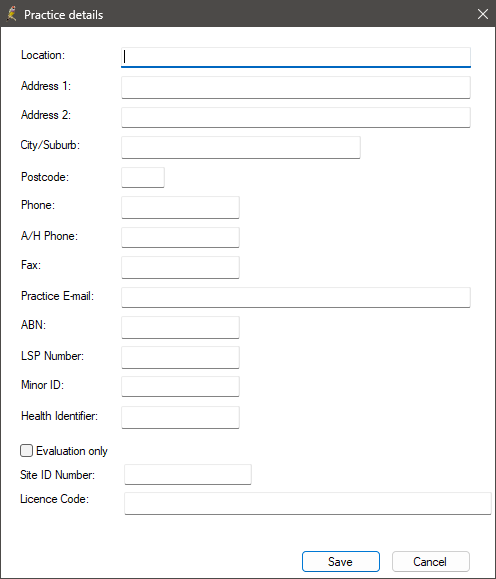Screen dimensions: 496x579
Task: Select the Address 1 field
Action: [x=296, y=87]
